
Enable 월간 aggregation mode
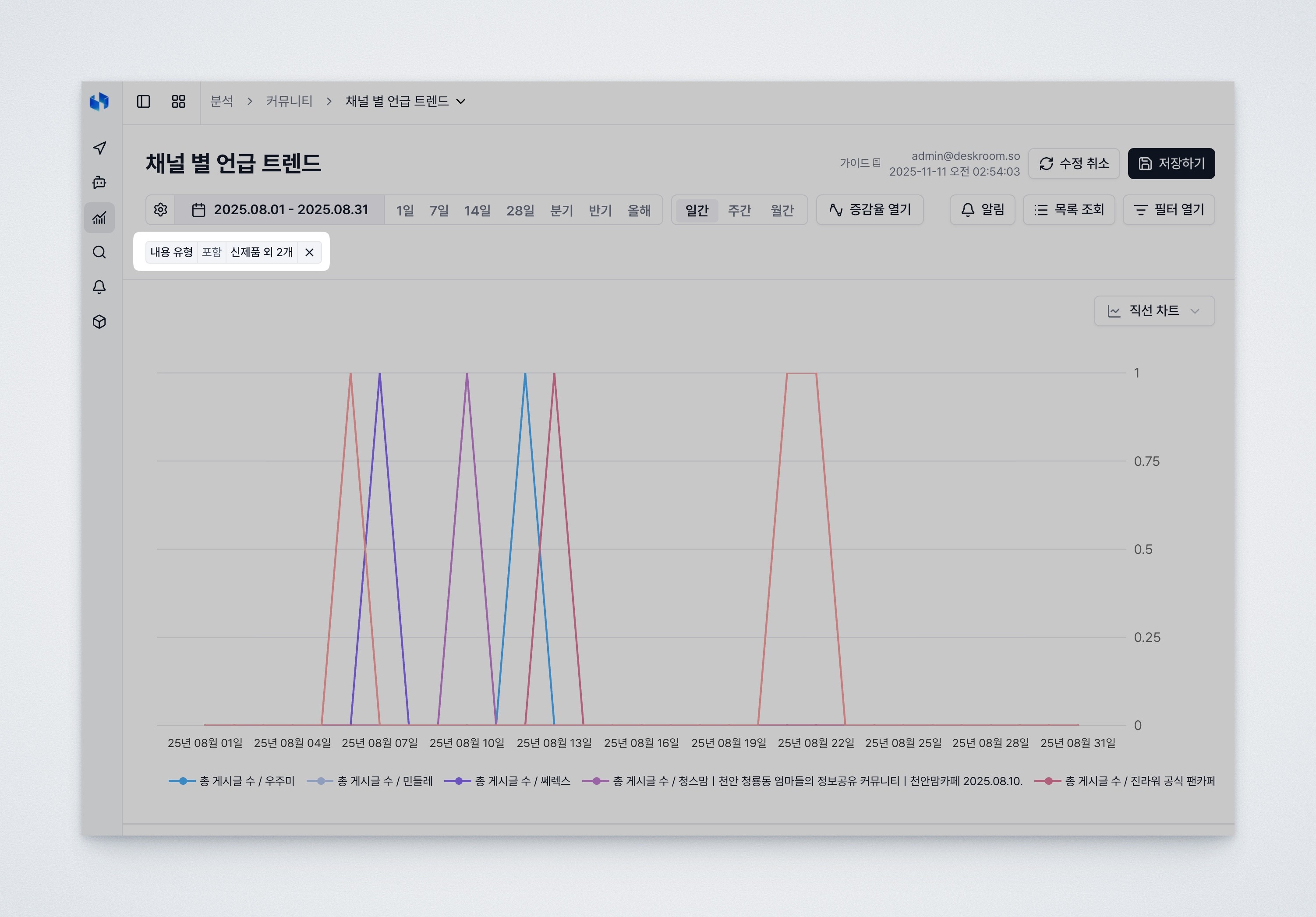782,210
